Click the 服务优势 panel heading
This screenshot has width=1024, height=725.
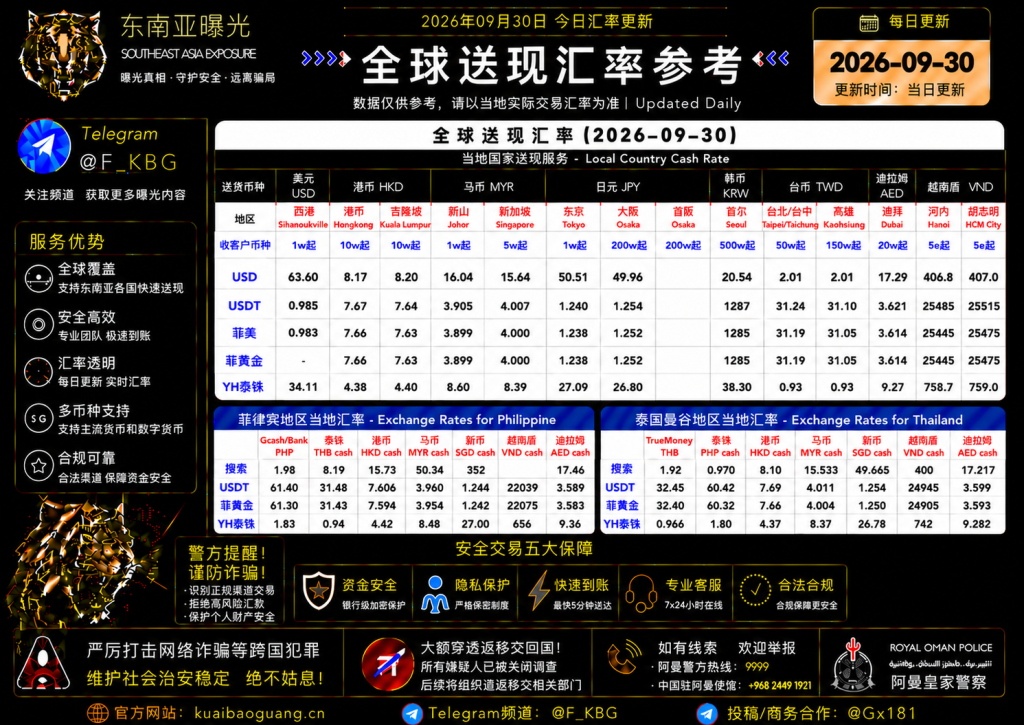[x=66, y=242]
